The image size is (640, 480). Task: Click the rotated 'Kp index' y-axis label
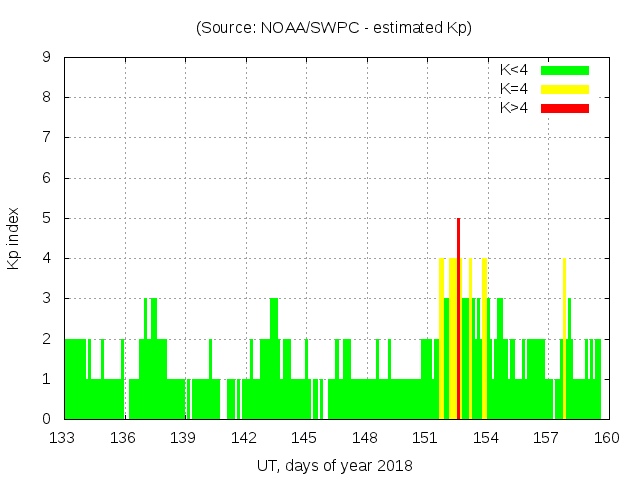click(14, 238)
